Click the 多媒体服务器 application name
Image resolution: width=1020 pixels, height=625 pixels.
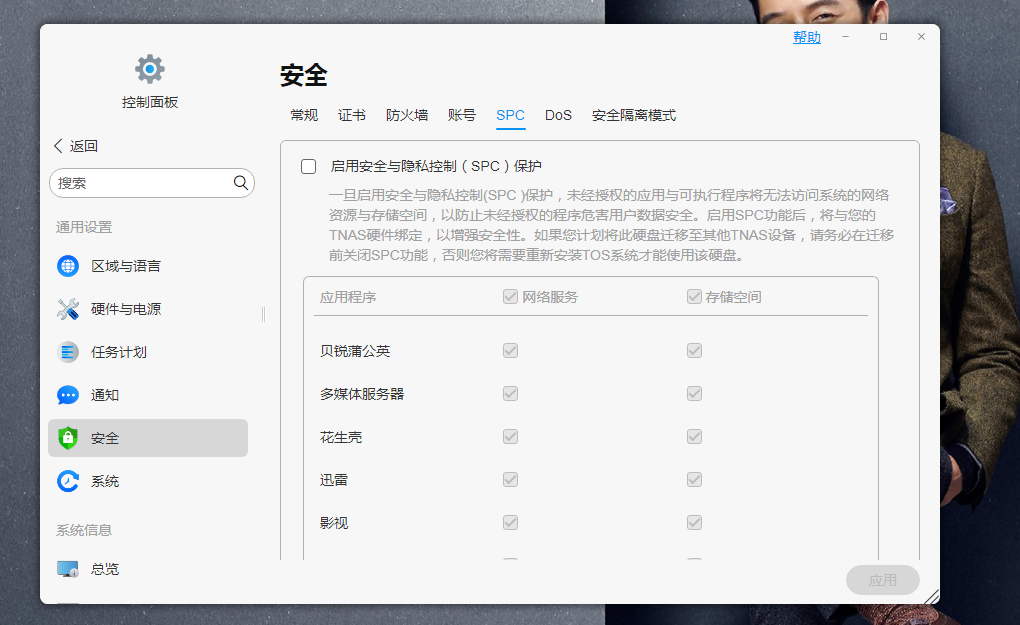point(362,394)
